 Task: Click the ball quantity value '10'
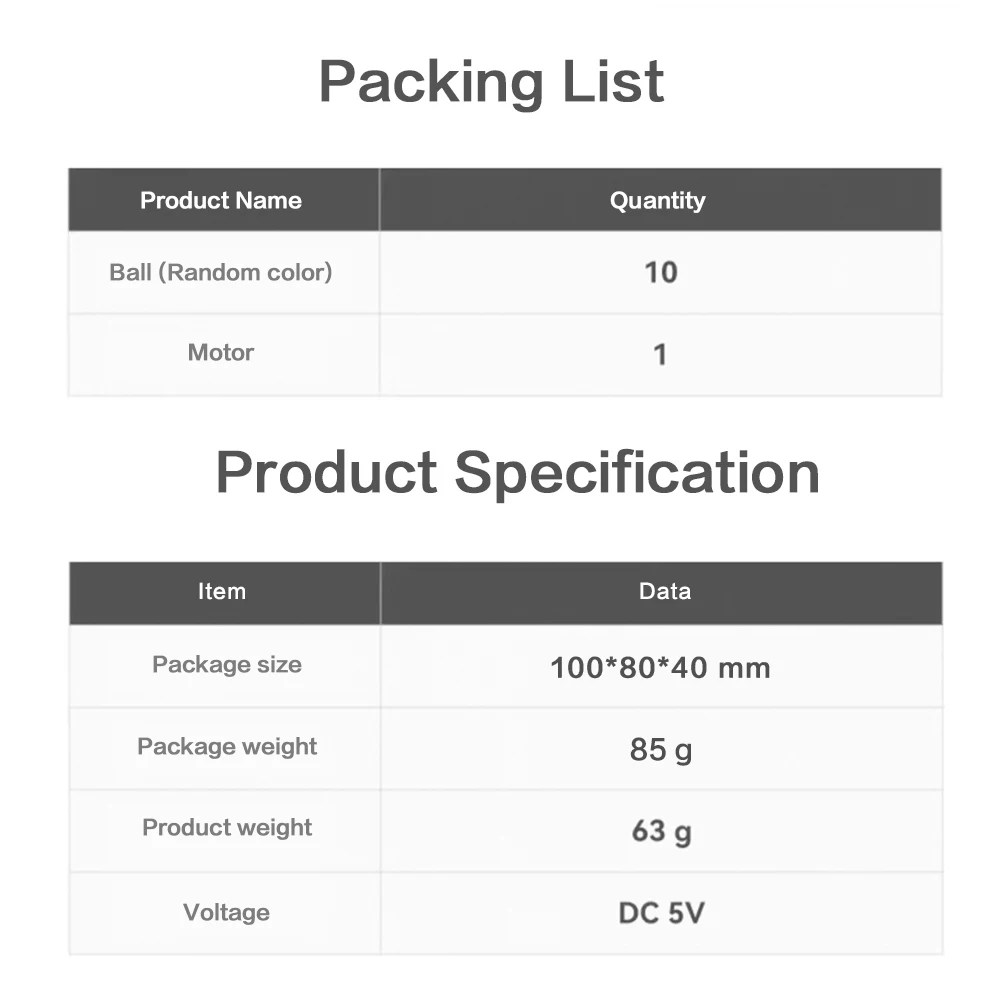pos(660,273)
